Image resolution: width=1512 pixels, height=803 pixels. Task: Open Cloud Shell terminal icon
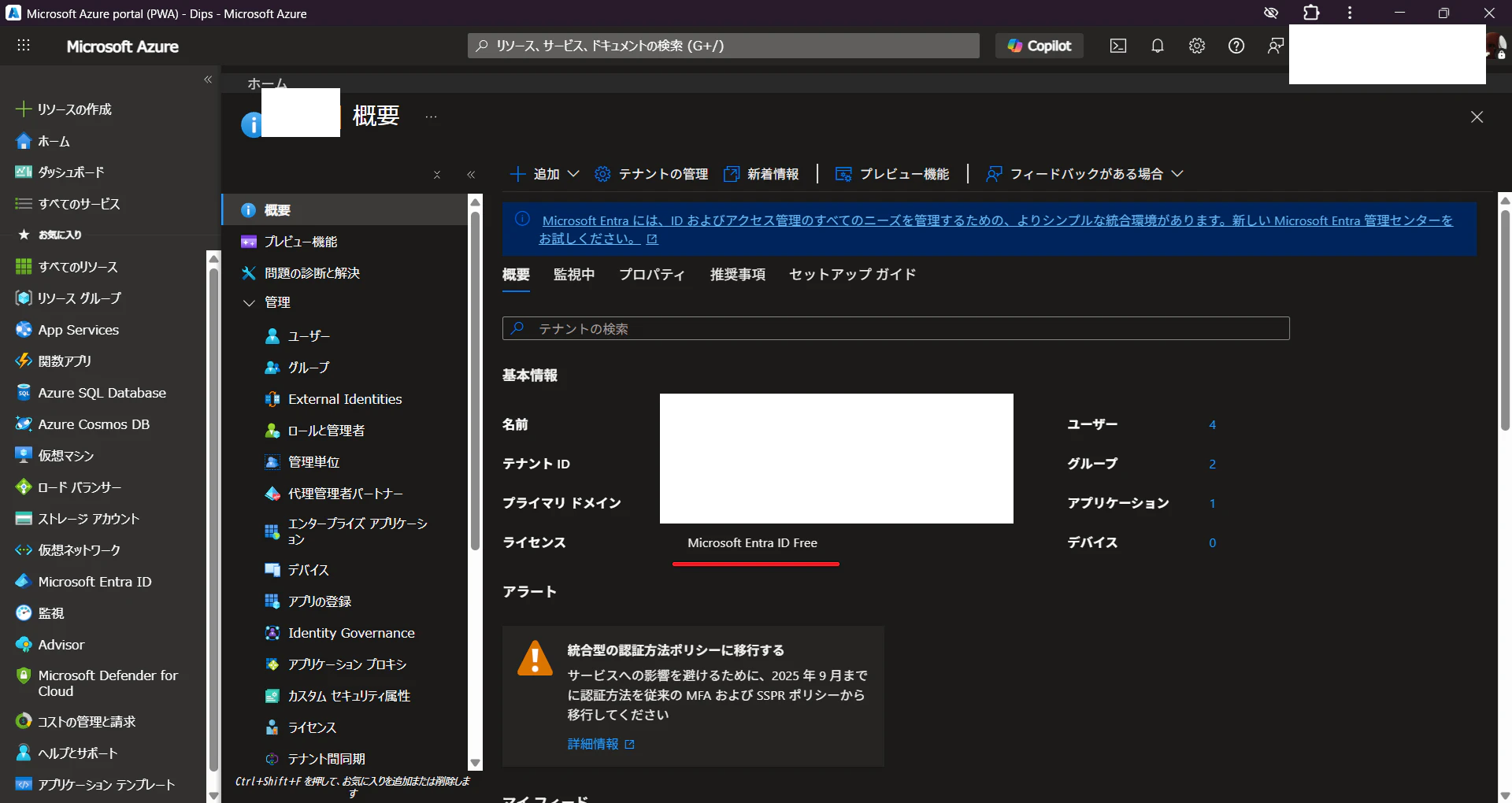(x=1118, y=46)
